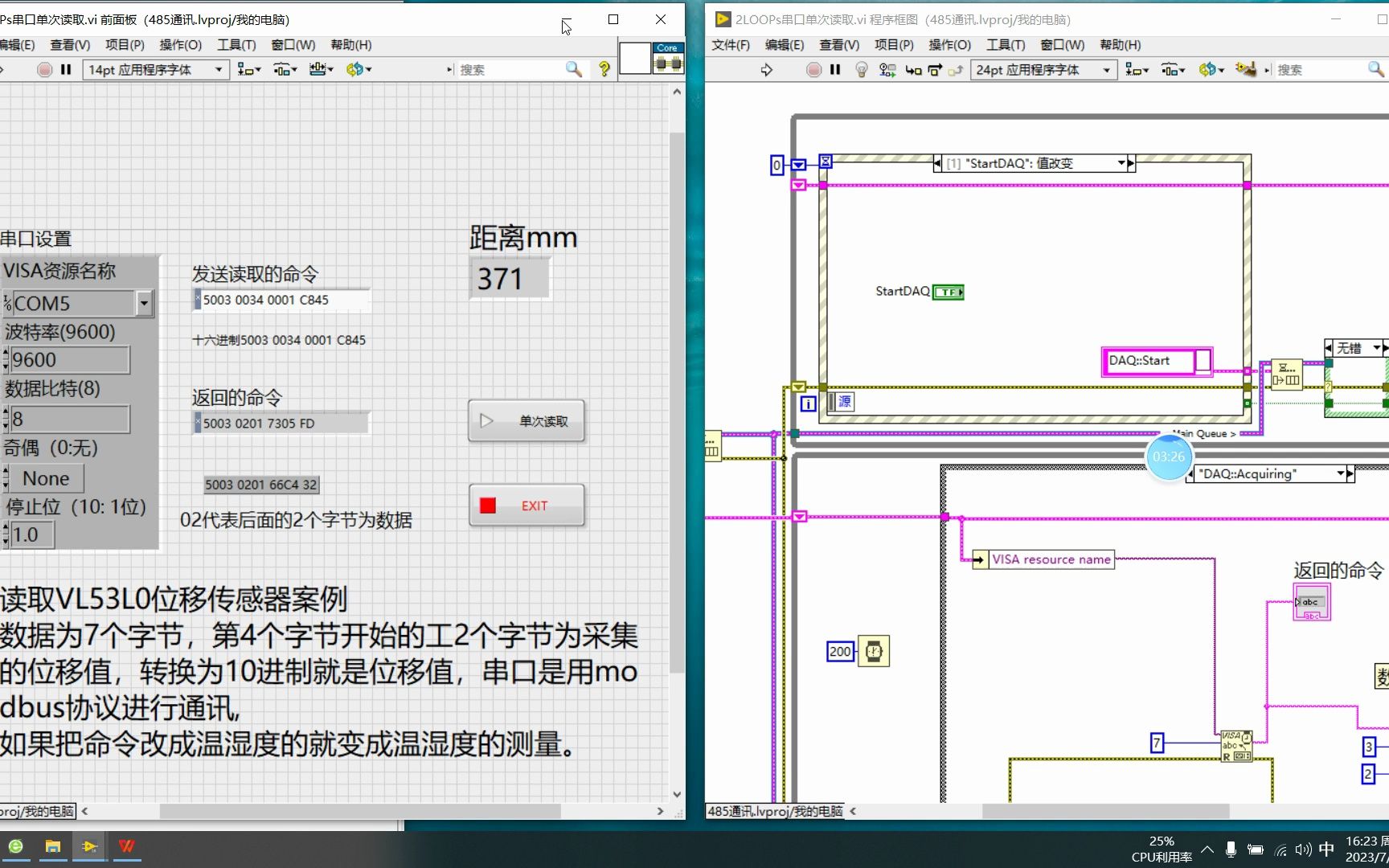Open the 文件(F) menu in block diagram
The height and width of the screenshot is (868, 1389).
coord(731,45)
